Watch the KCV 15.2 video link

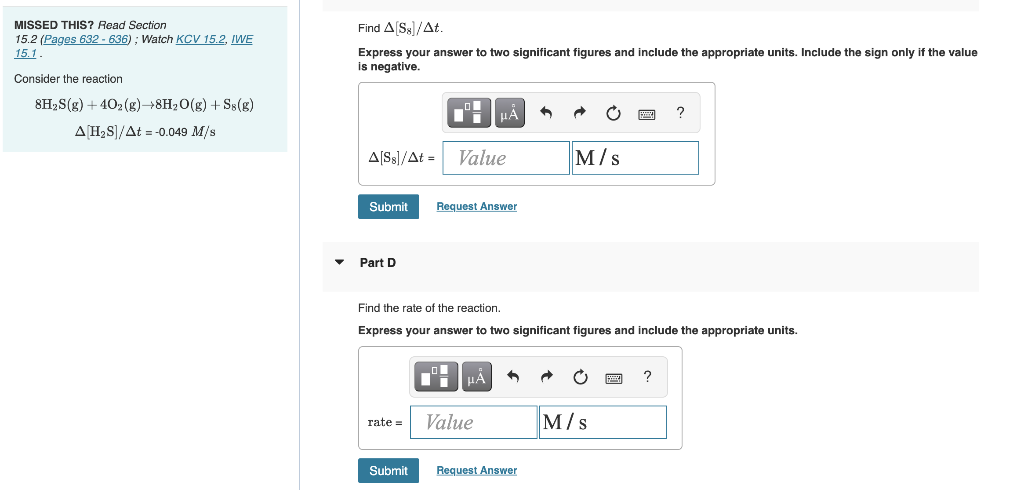point(200,39)
